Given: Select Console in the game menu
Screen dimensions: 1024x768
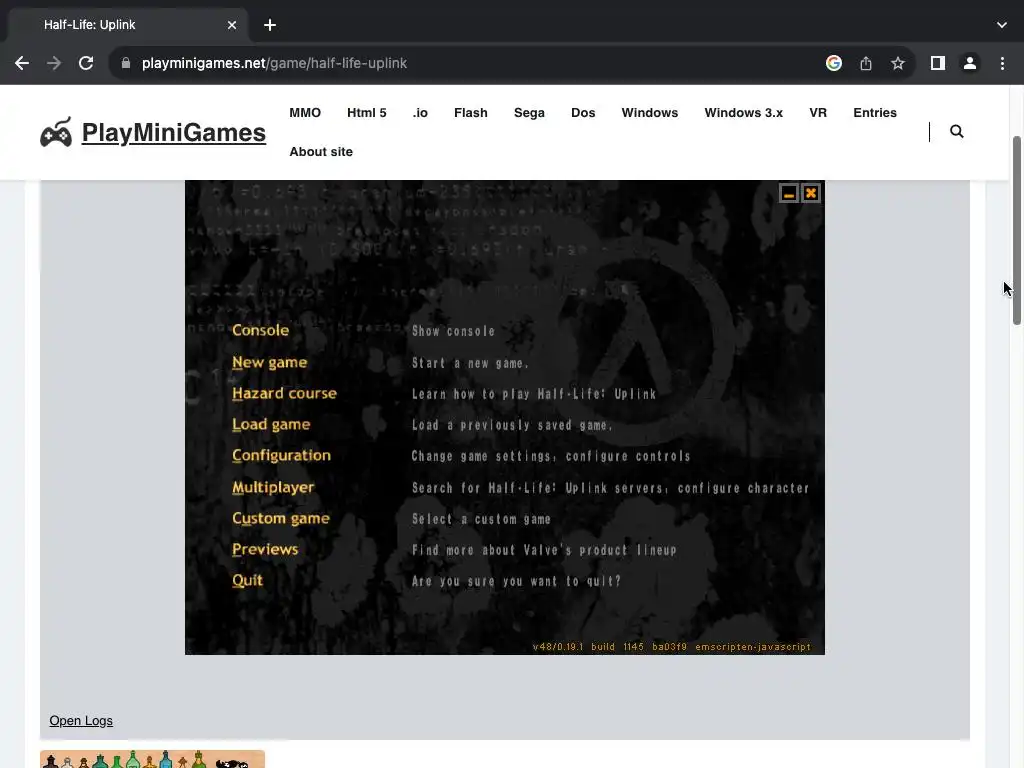Looking at the screenshot, I should pos(261,330).
